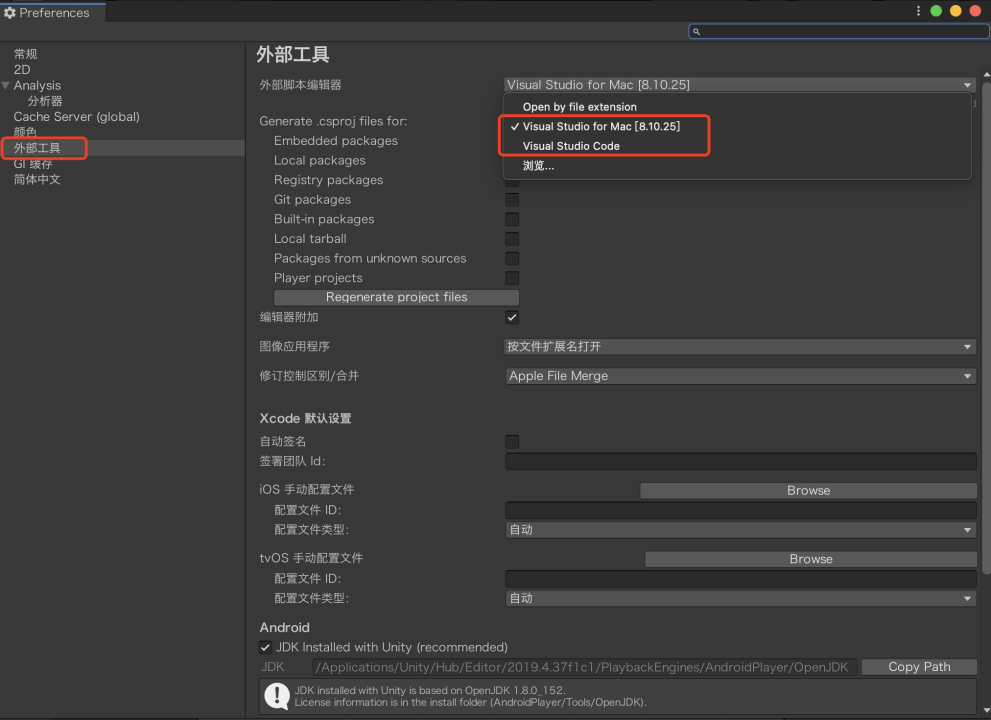Open the Apple File Merge dropdown
The image size is (991, 720).
pos(740,376)
